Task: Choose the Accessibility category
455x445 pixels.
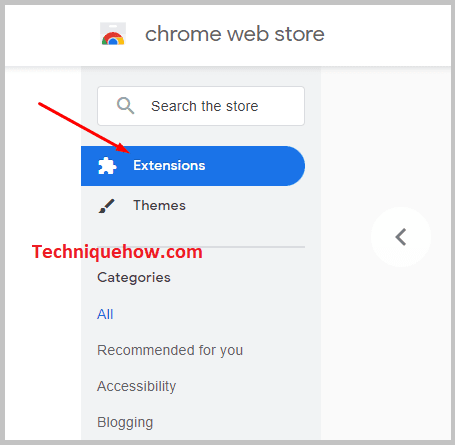Action: coord(136,386)
